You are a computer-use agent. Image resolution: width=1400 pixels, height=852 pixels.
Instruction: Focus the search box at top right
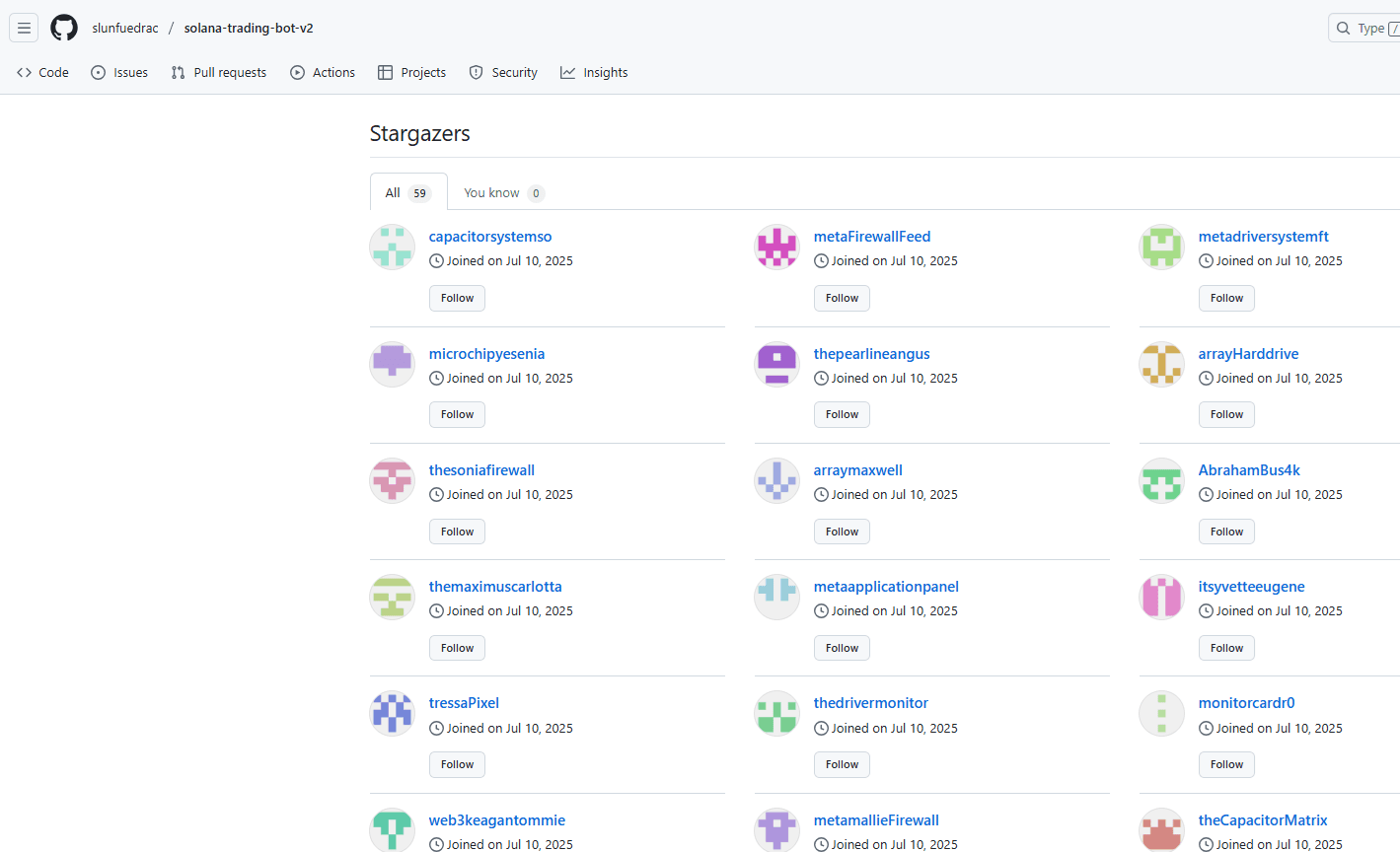click(1364, 28)
